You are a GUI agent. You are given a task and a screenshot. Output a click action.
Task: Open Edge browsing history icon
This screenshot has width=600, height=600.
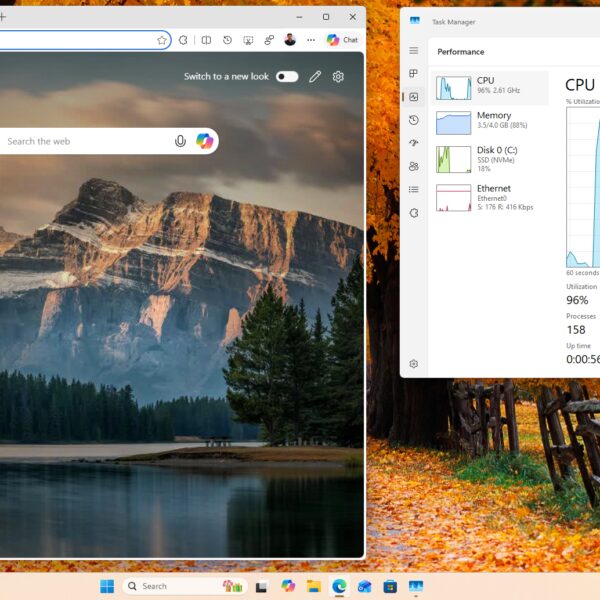coord(227,40)
